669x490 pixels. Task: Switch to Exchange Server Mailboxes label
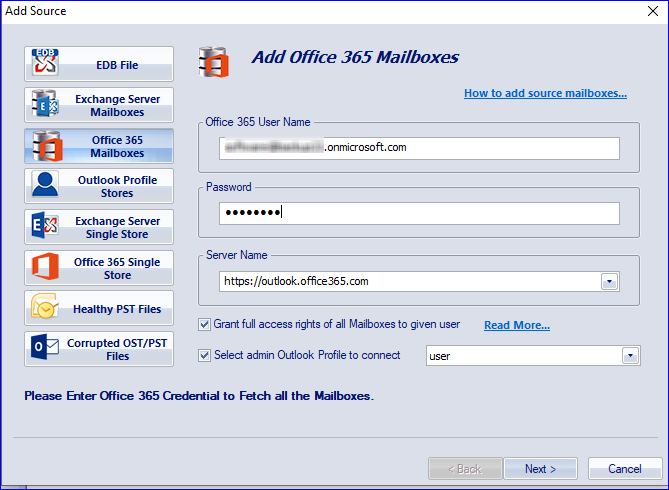(117, 105)
